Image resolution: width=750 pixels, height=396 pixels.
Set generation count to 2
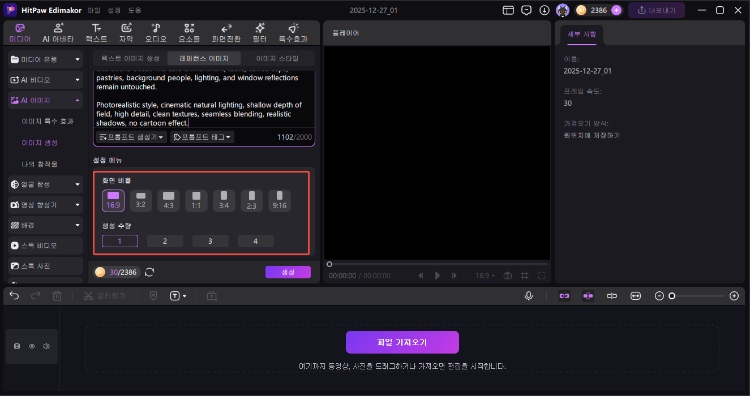click(x=165, y=241)
